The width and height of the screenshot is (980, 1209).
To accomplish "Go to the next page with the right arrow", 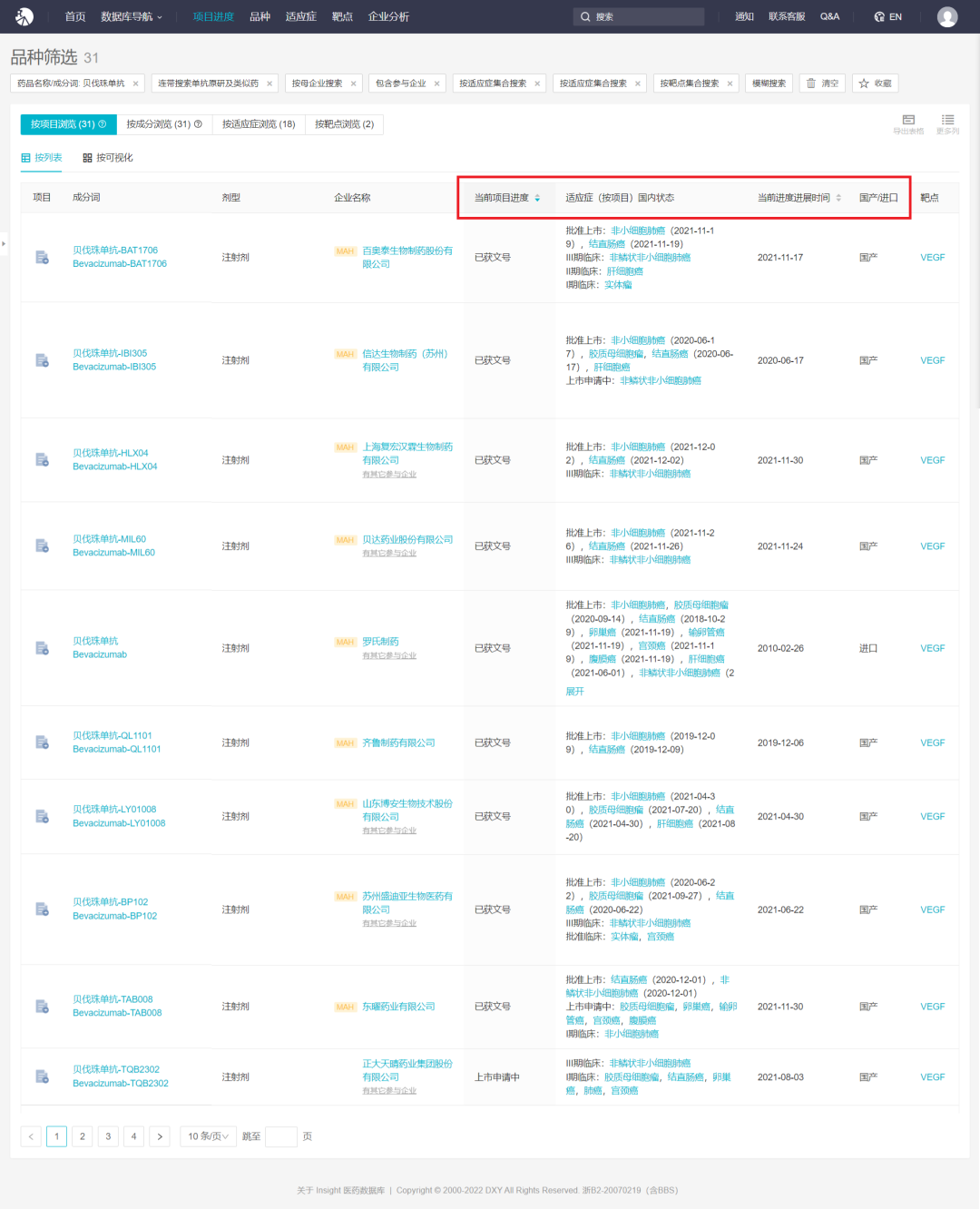I will (160, 1136).
